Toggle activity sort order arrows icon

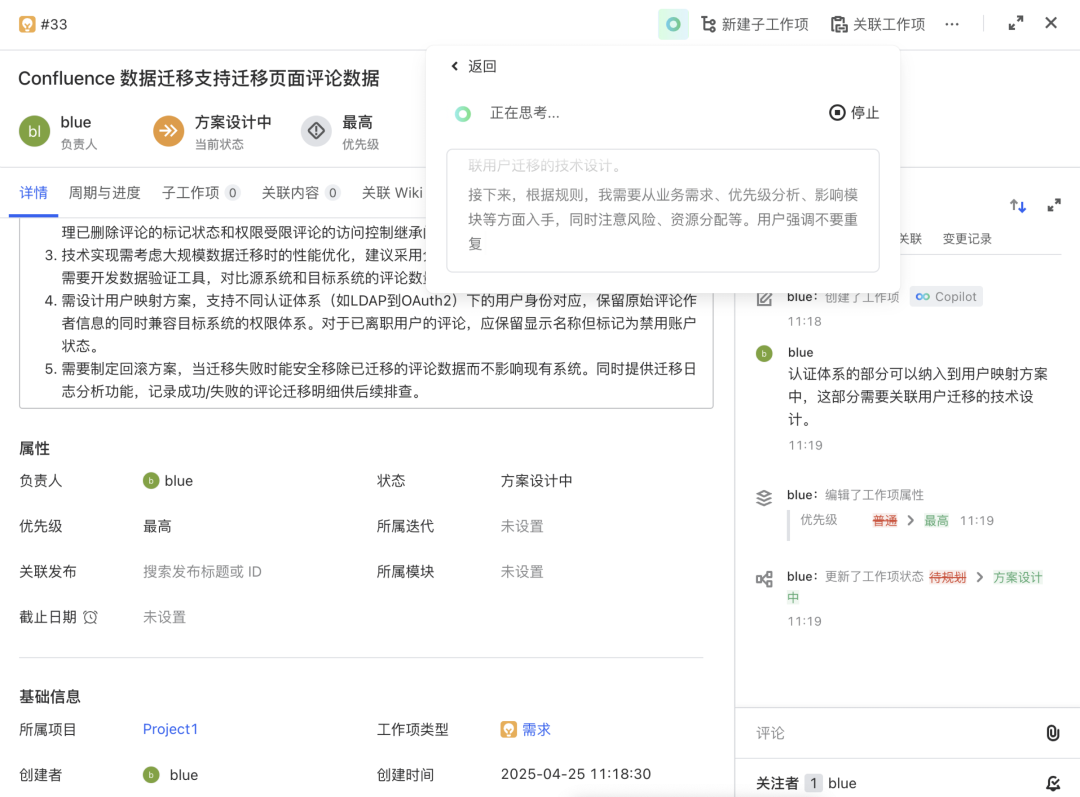(1018, 205)
